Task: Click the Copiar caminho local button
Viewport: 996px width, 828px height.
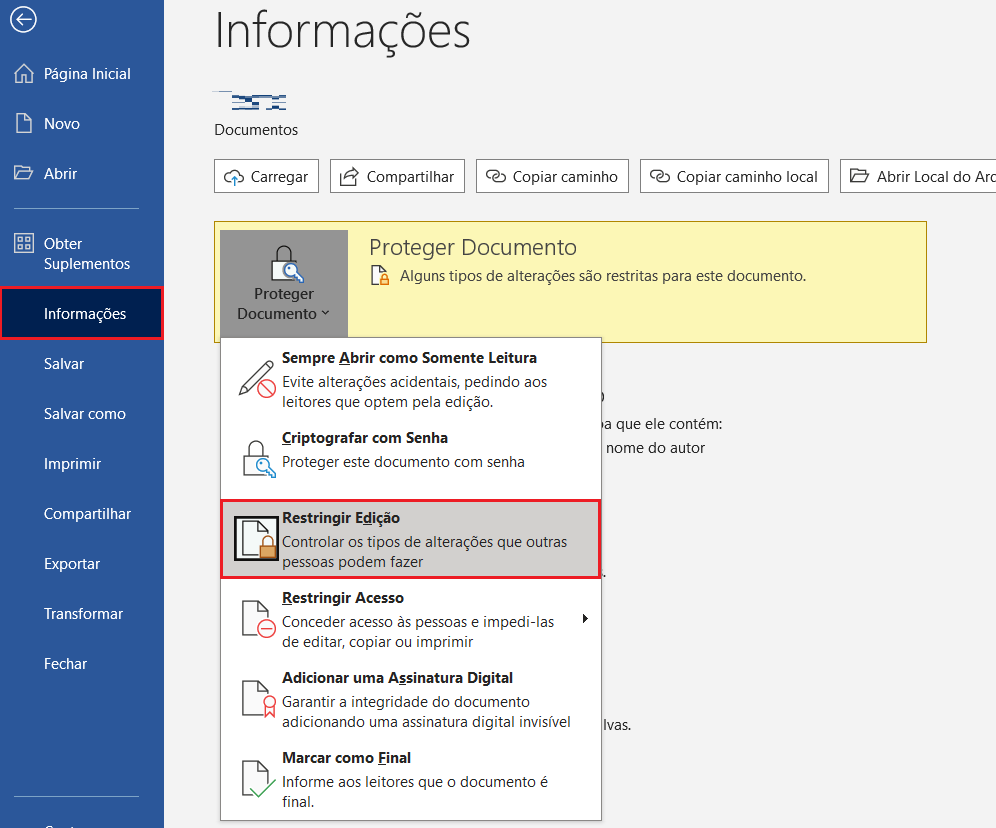Action: (x=735, y=177)
